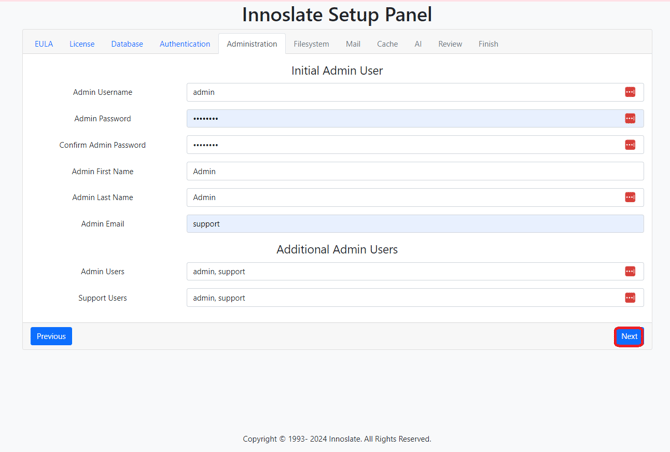The width and height of the screenshot is (670, 452).
Task: Click the Next button
Action: [629, 336]
